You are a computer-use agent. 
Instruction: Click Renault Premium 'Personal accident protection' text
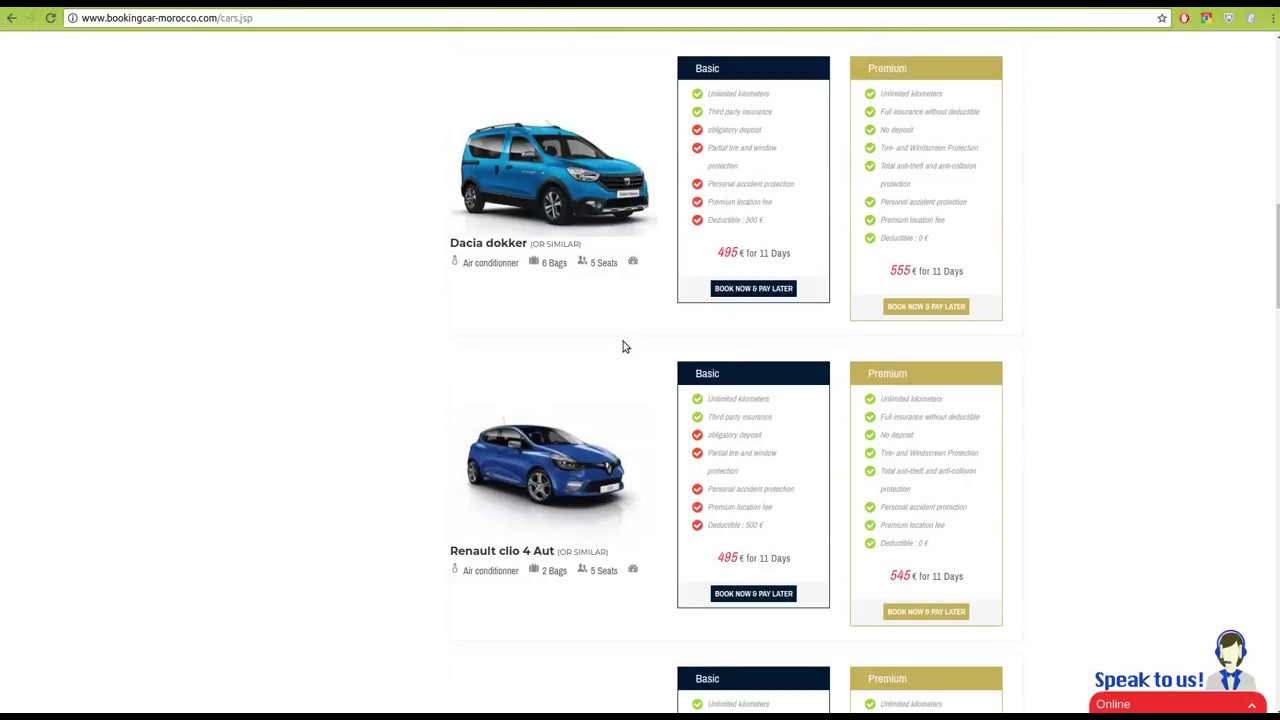coord(923,507)
